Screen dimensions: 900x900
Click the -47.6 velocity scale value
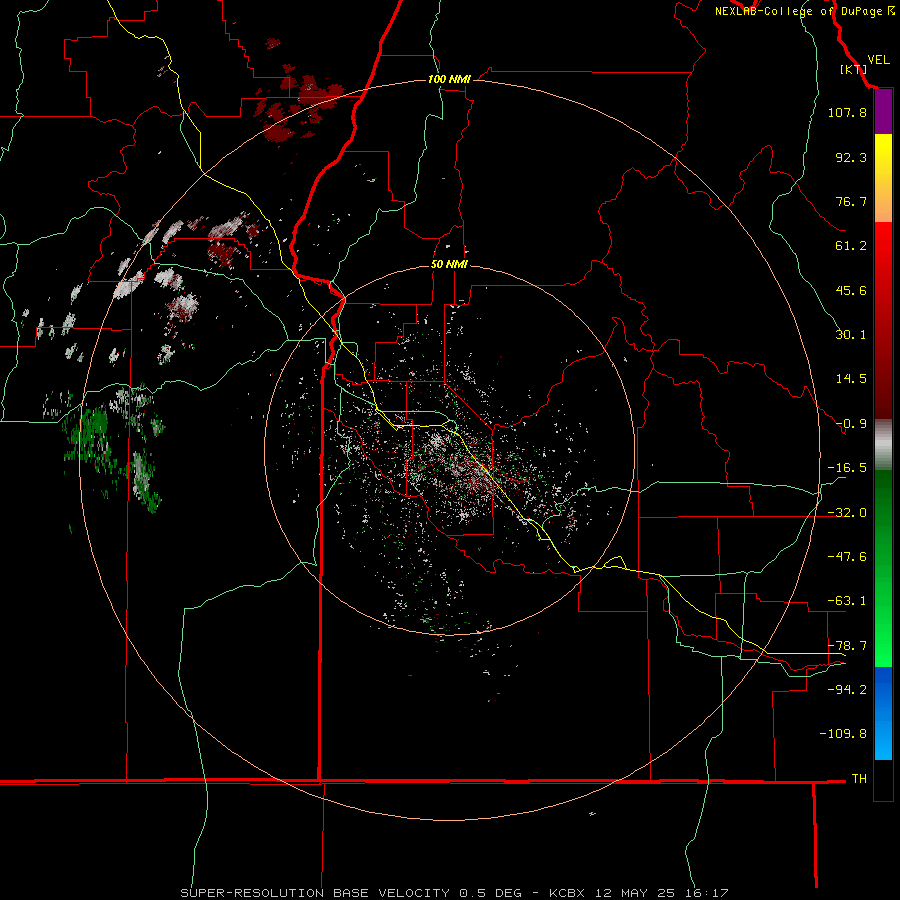click(x=847, y=557)
